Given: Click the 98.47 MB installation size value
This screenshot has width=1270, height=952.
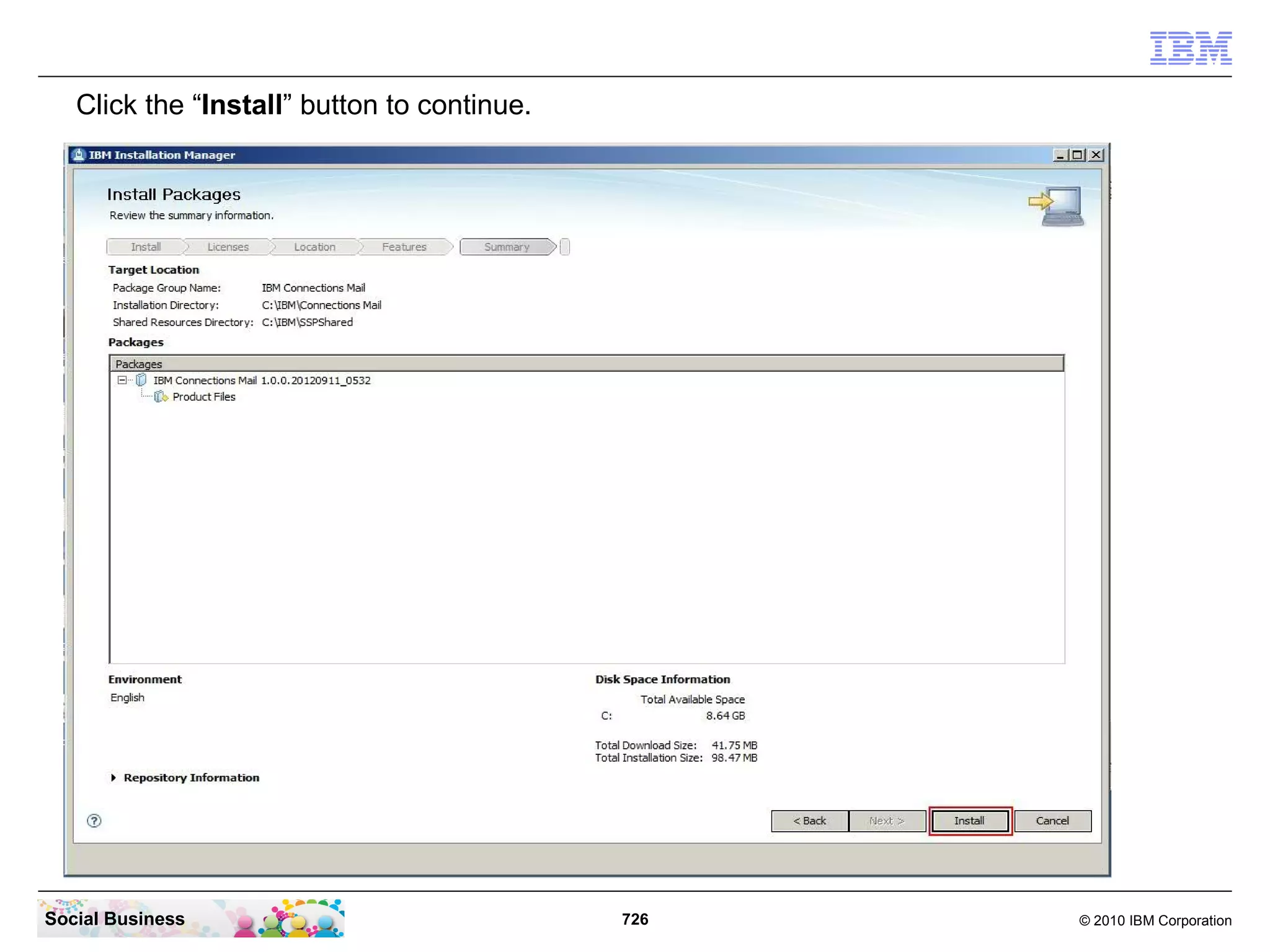Looking at the screenshot, I should pyautogui.click(x=735, y=758).
